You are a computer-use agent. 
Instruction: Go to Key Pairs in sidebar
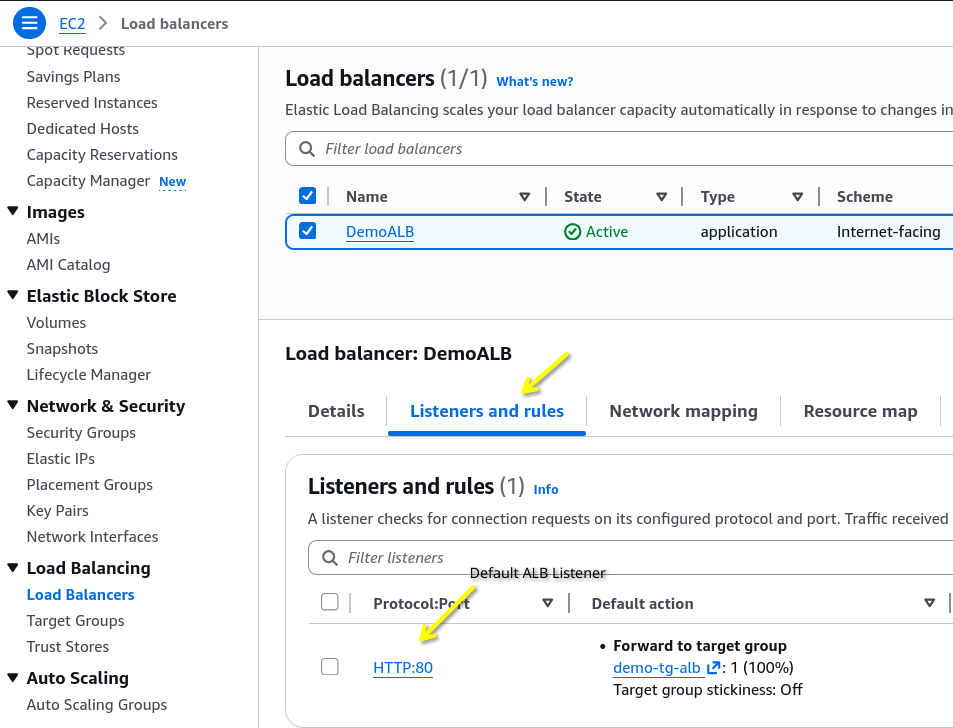[58, 511]
